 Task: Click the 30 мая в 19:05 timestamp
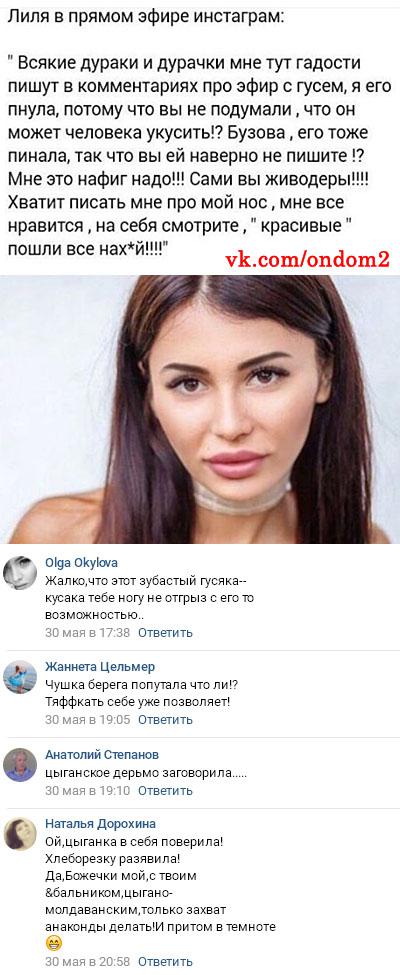[x=88, y=719]
